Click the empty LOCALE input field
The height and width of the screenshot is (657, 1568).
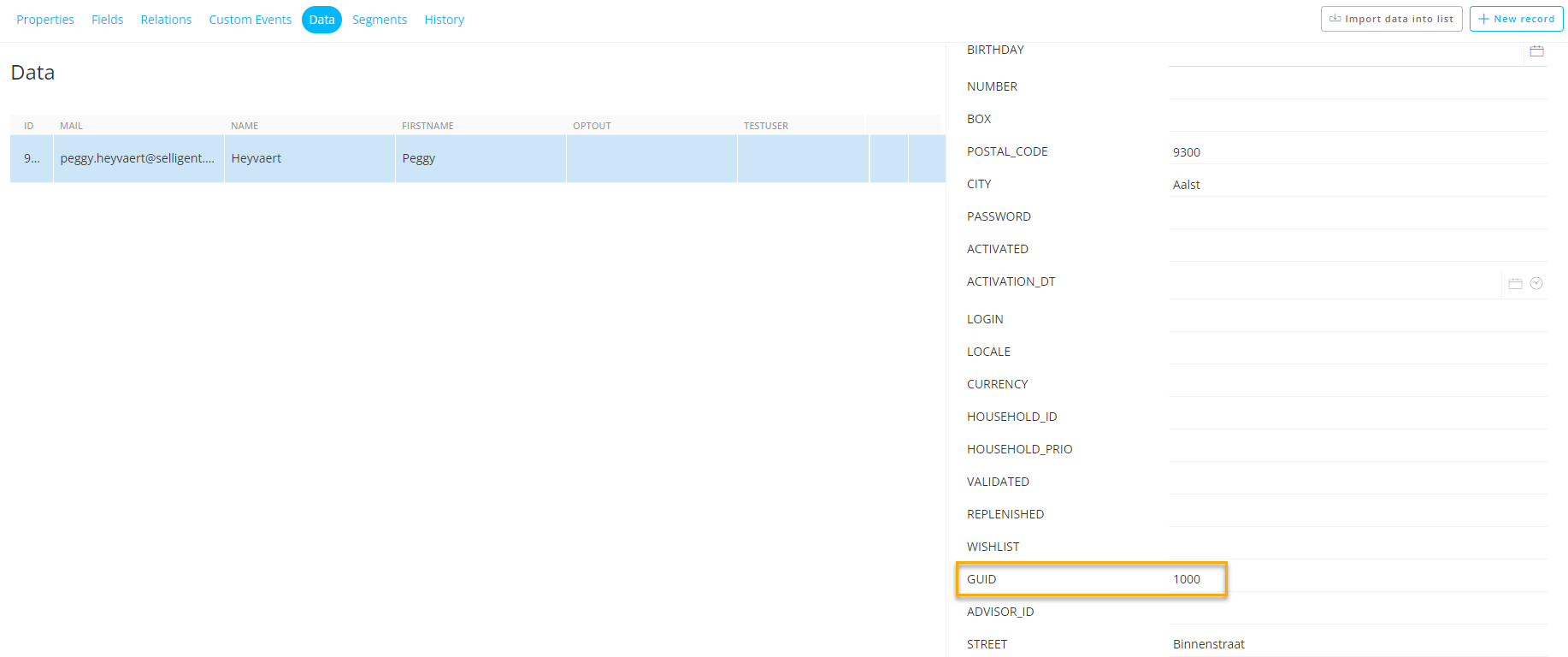1356,352
